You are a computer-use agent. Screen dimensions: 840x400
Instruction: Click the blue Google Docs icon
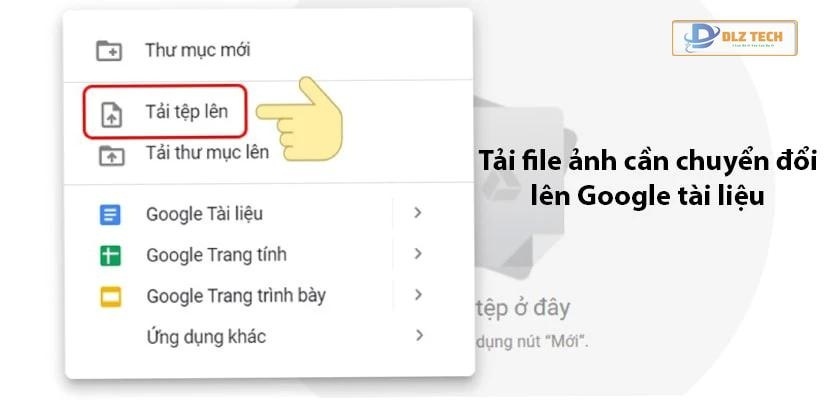tap(110, 215)
